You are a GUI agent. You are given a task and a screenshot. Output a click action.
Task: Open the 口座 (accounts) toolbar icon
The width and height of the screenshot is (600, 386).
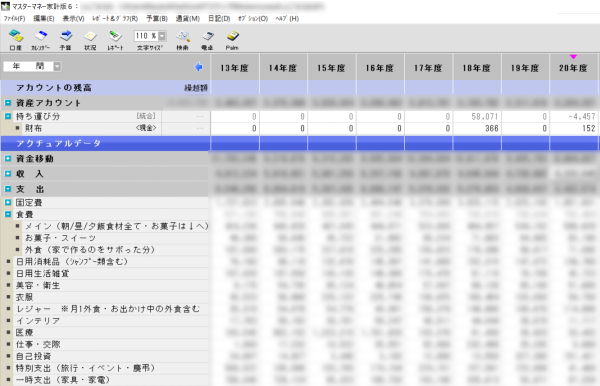(16, 40)
